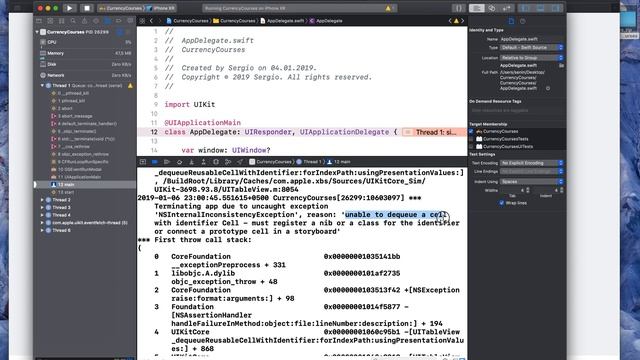The height and width of the screenshot is (360, 640).
Task: Click Debug Memory Graph icon
Action: point(228,162)
